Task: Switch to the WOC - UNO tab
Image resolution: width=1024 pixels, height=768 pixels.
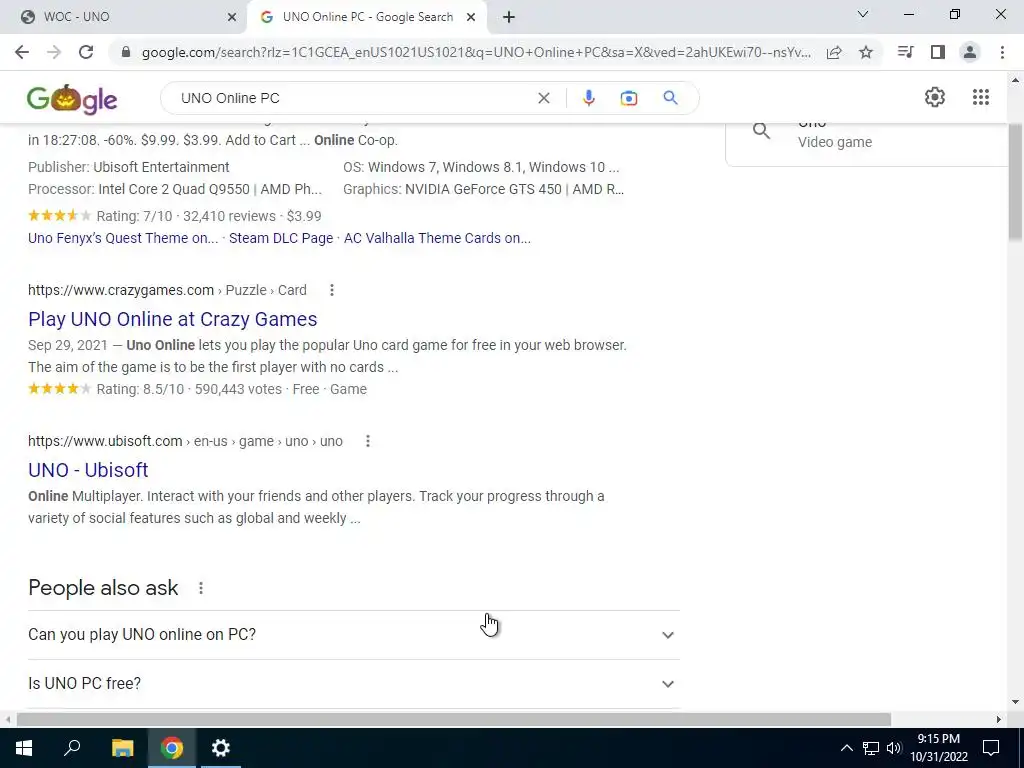Action: [x=123, y=17]
